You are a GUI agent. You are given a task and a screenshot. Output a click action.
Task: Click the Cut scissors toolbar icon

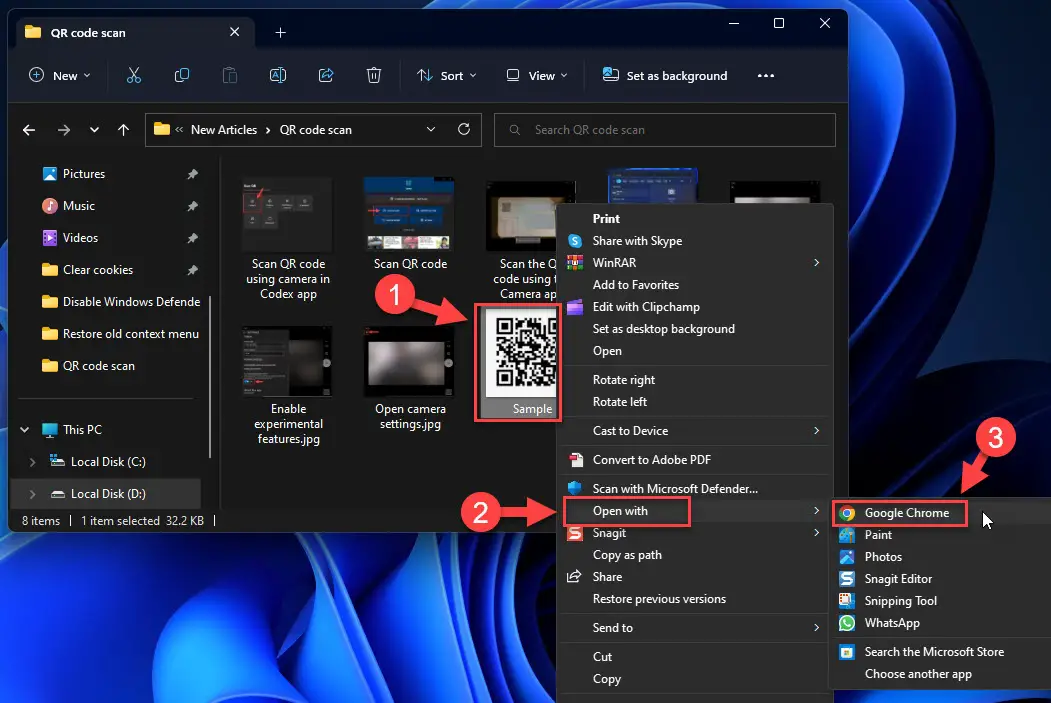click(134, 75)
